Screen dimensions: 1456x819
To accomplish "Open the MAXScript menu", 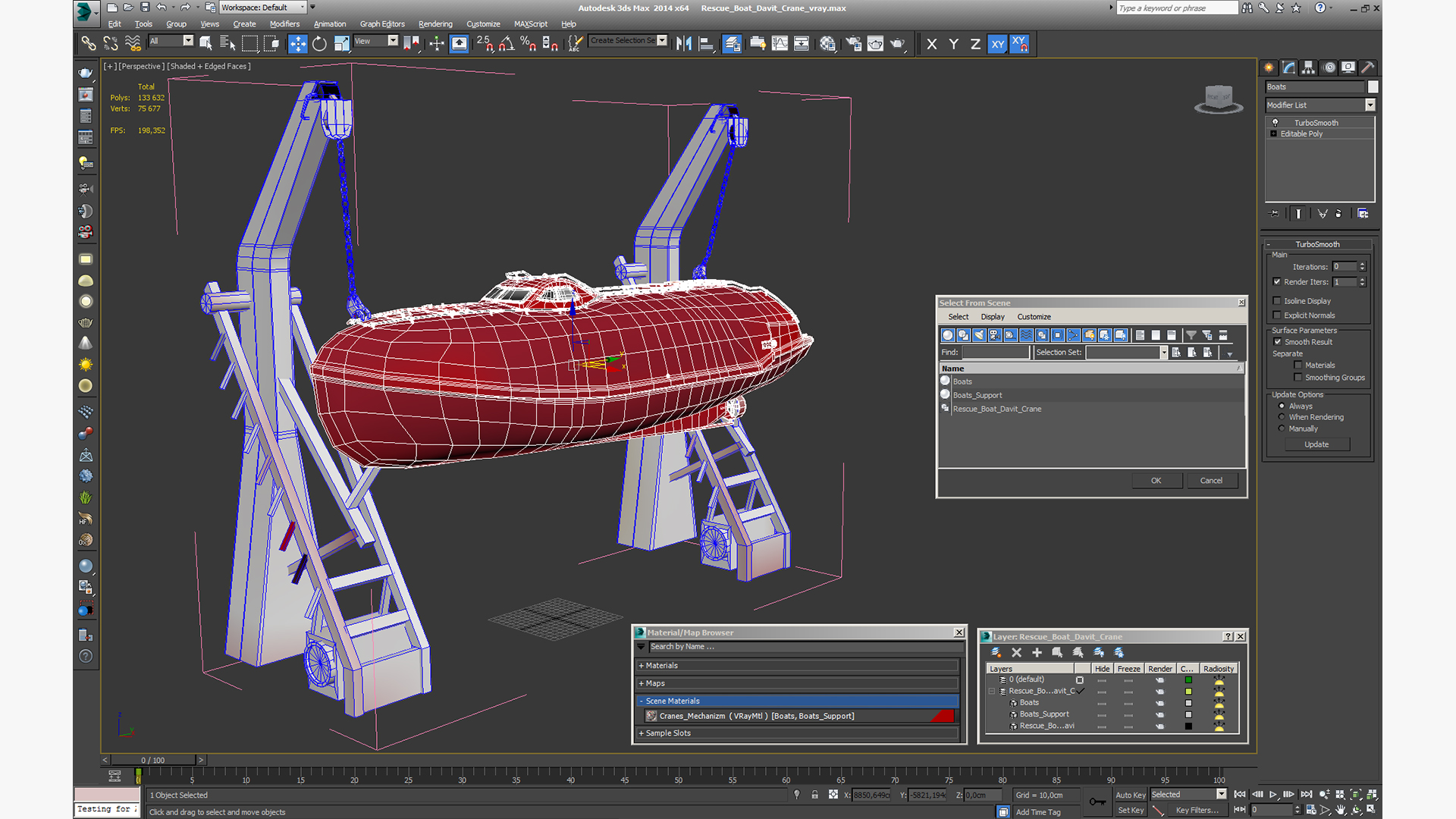I will click(531, 24).
